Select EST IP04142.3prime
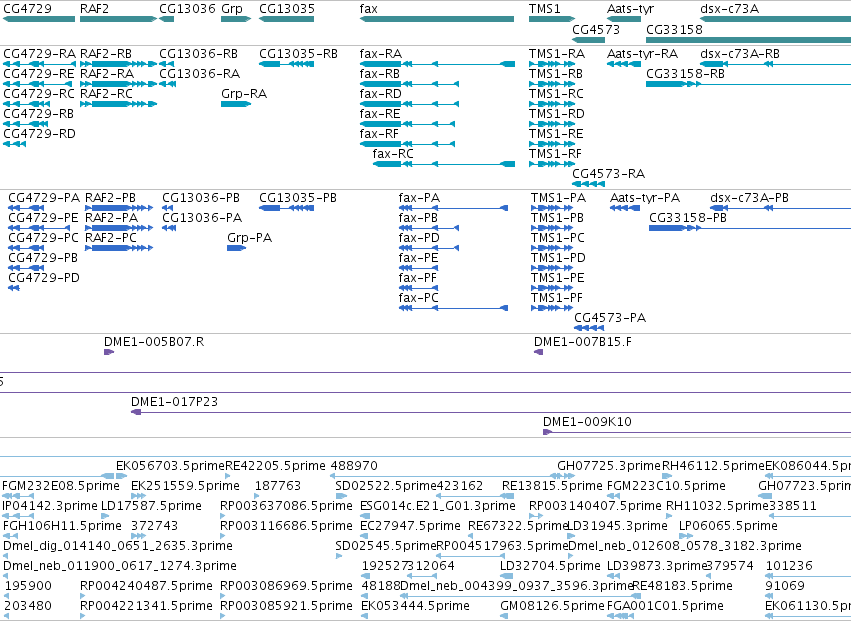 (50, 506)
